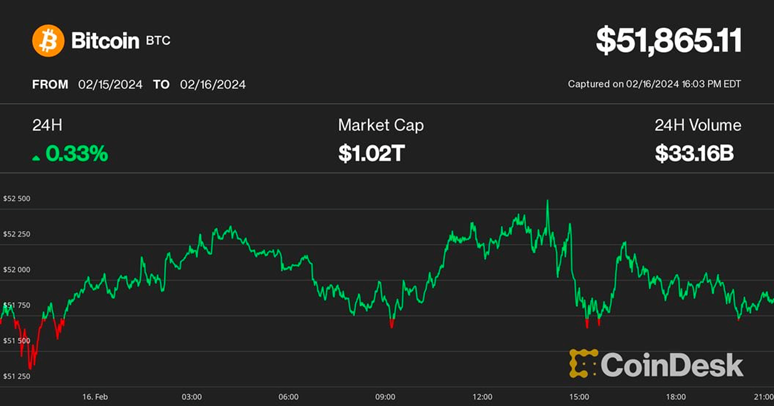Click the $51 250 y-axis label

(x=17, y=377)
